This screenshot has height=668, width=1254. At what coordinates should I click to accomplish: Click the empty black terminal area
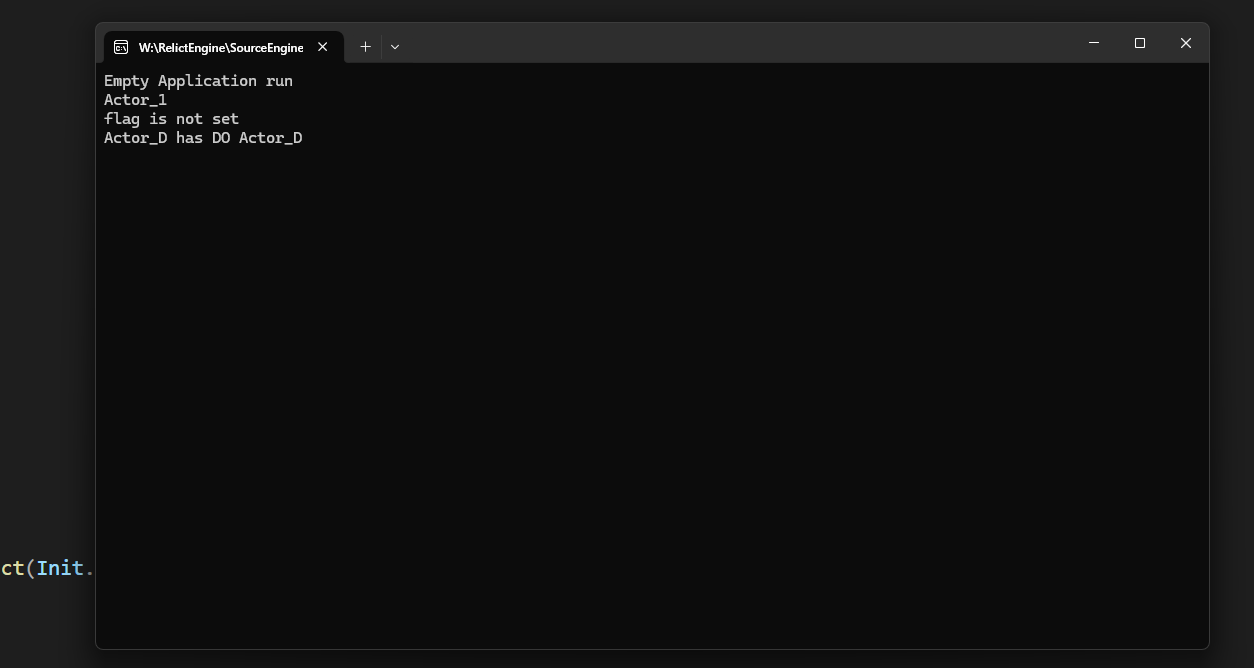pos(650,400)
